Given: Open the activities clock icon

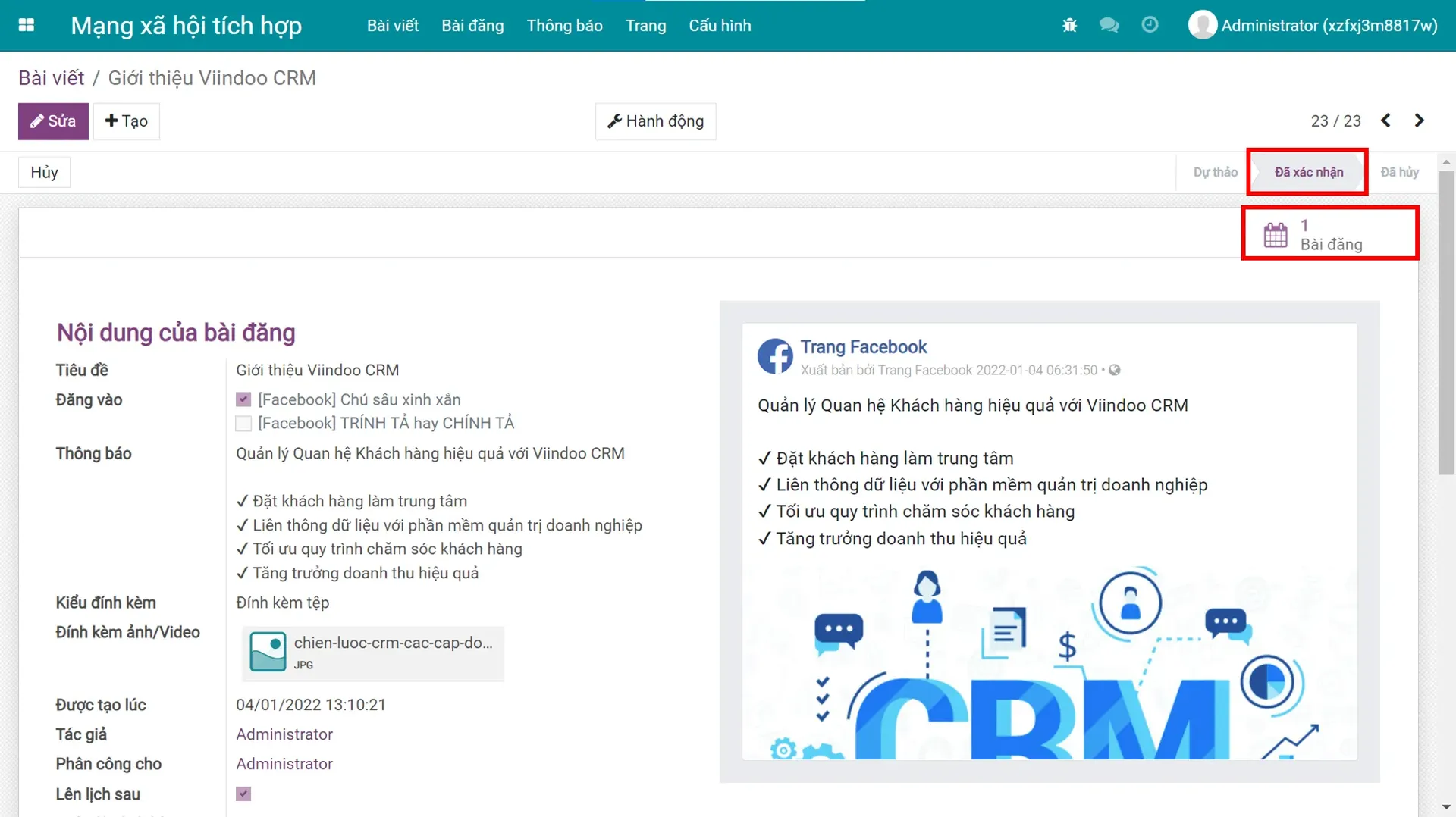Looking at the screenshot, I should [1150, 25].
